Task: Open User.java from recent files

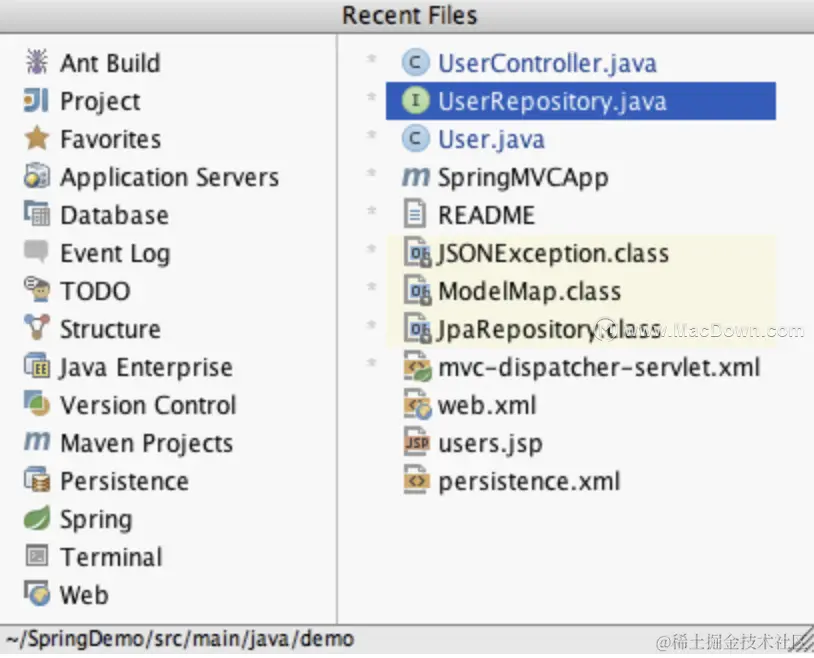Action: [x=490, y=139]
